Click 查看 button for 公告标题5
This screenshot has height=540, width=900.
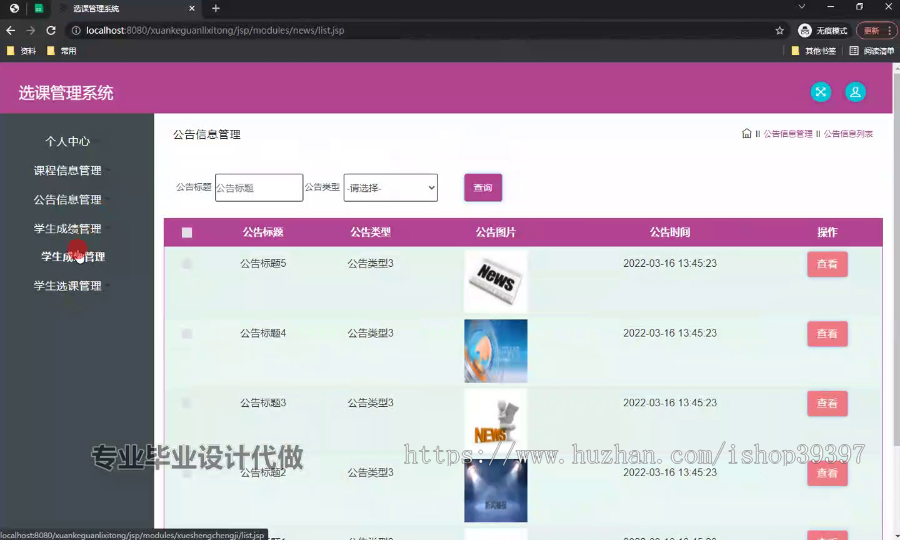[827, 264]
